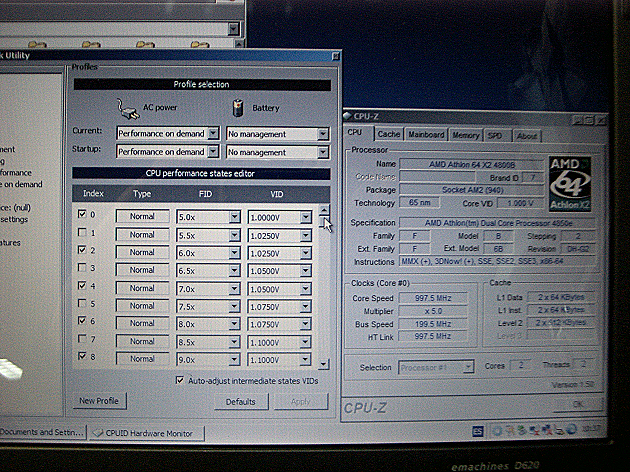Click the VID column header

[x=277, y=194]
